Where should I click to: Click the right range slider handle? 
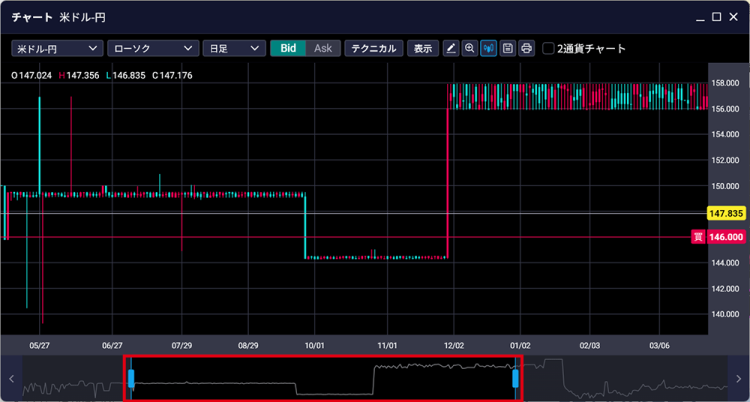(516, 378)
